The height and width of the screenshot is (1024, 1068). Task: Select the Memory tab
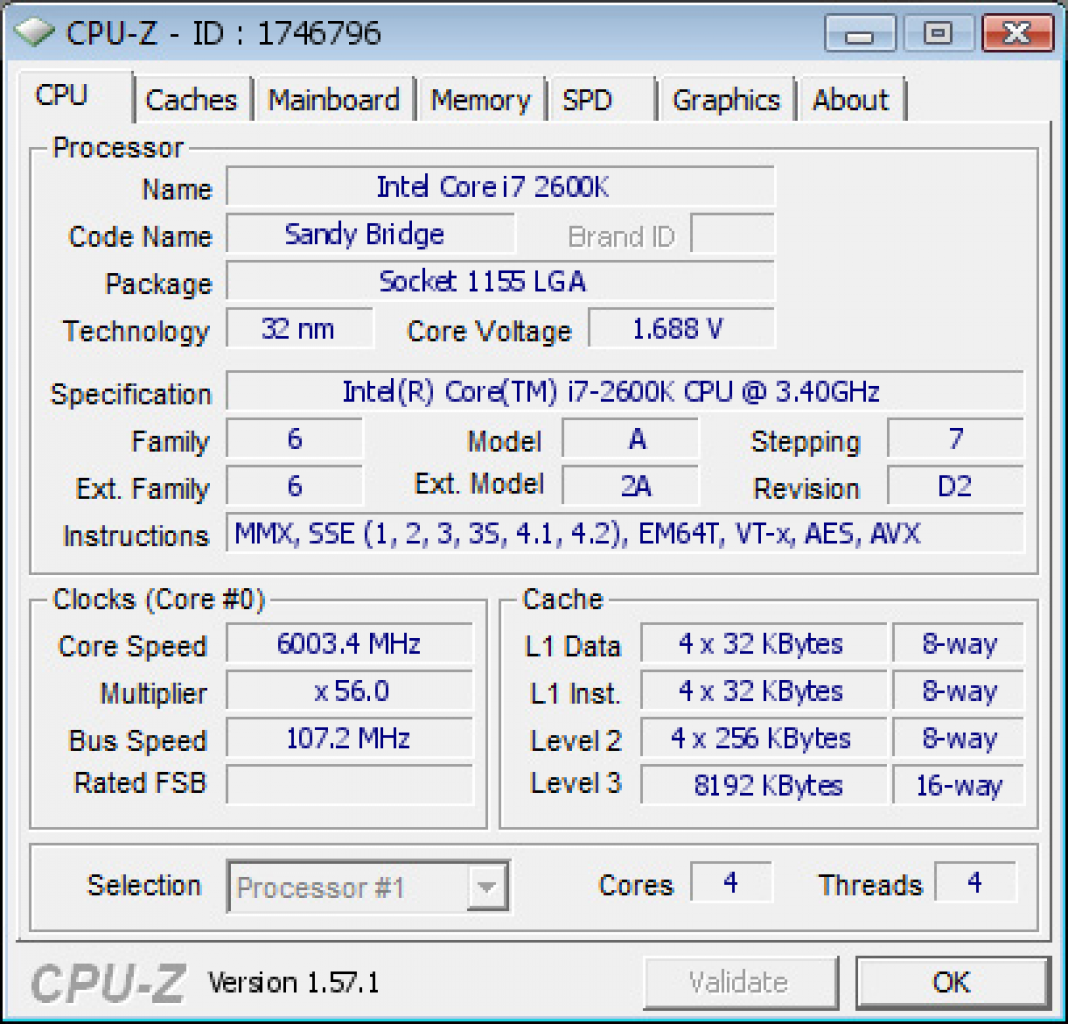481,100
